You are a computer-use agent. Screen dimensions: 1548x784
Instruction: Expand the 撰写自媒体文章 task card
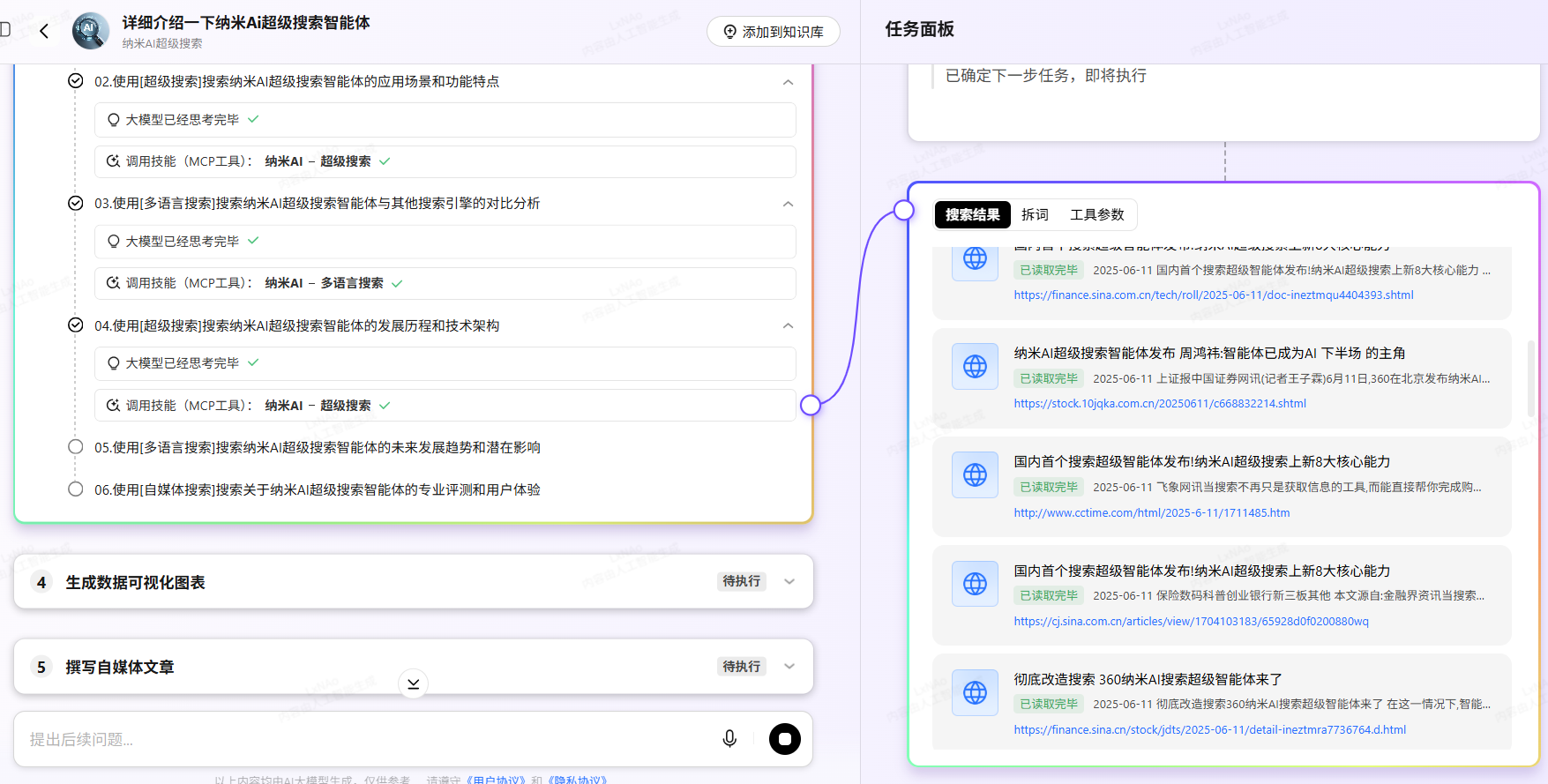click(x=789, y=667)
